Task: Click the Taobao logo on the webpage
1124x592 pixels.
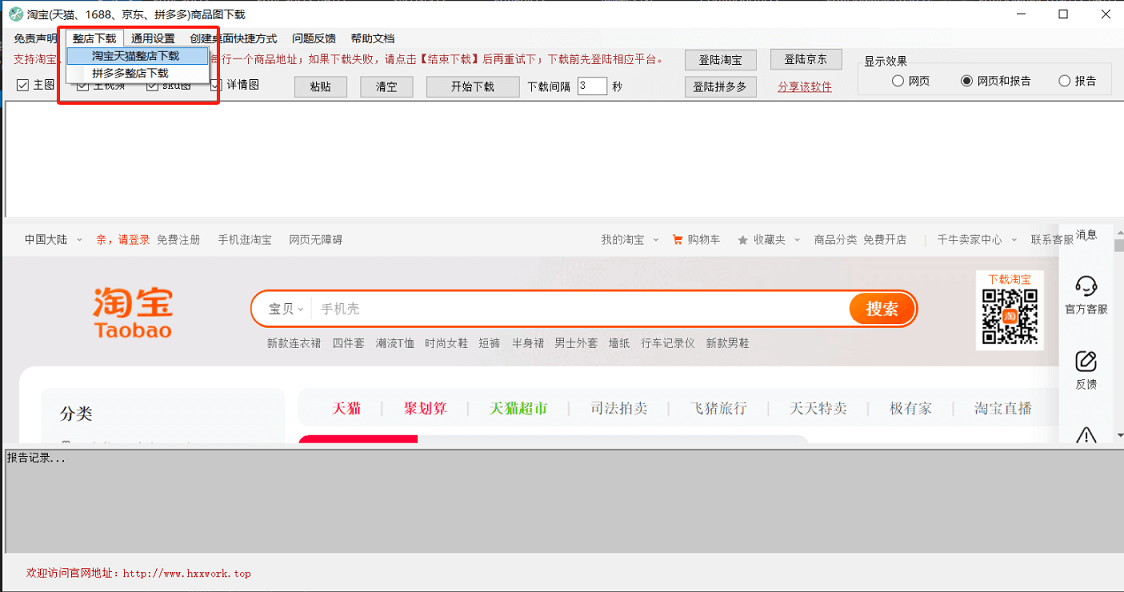Action: (x=133, y=312)
